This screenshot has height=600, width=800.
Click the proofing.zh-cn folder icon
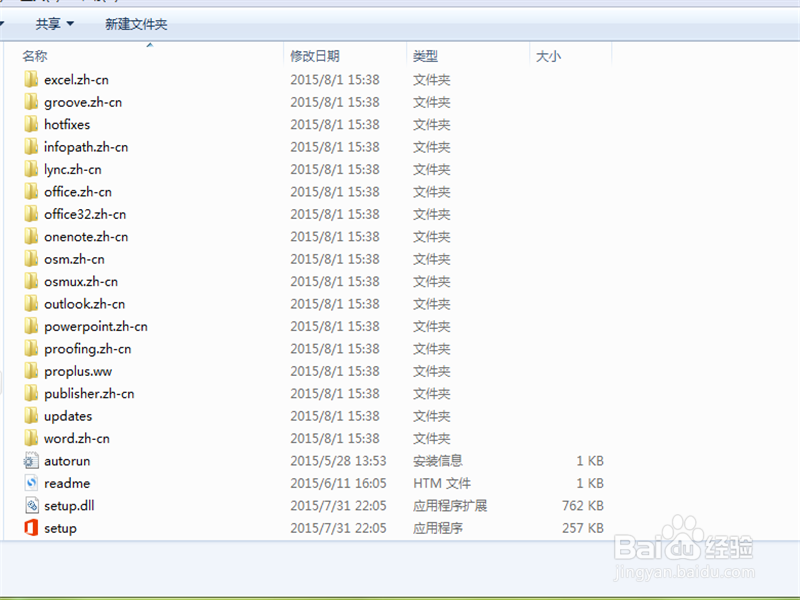31,348
